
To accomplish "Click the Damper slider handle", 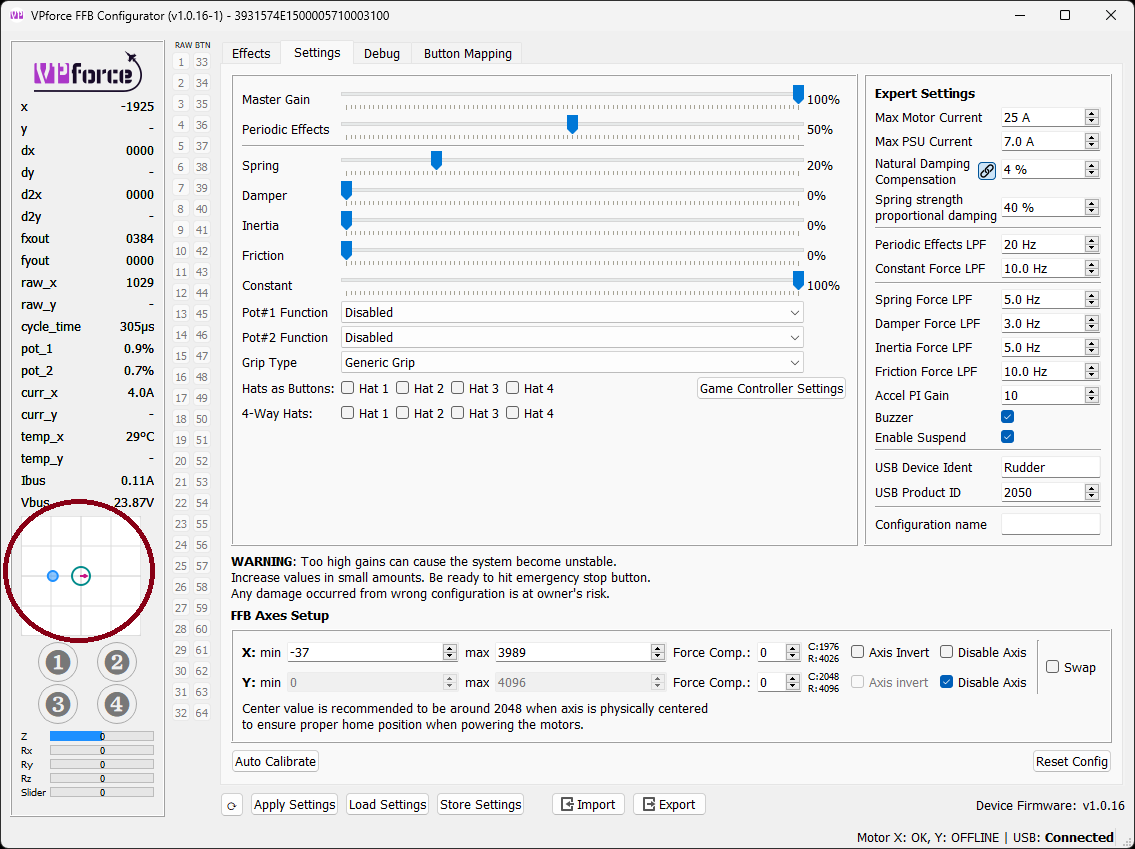I will (x=347, y=190).
